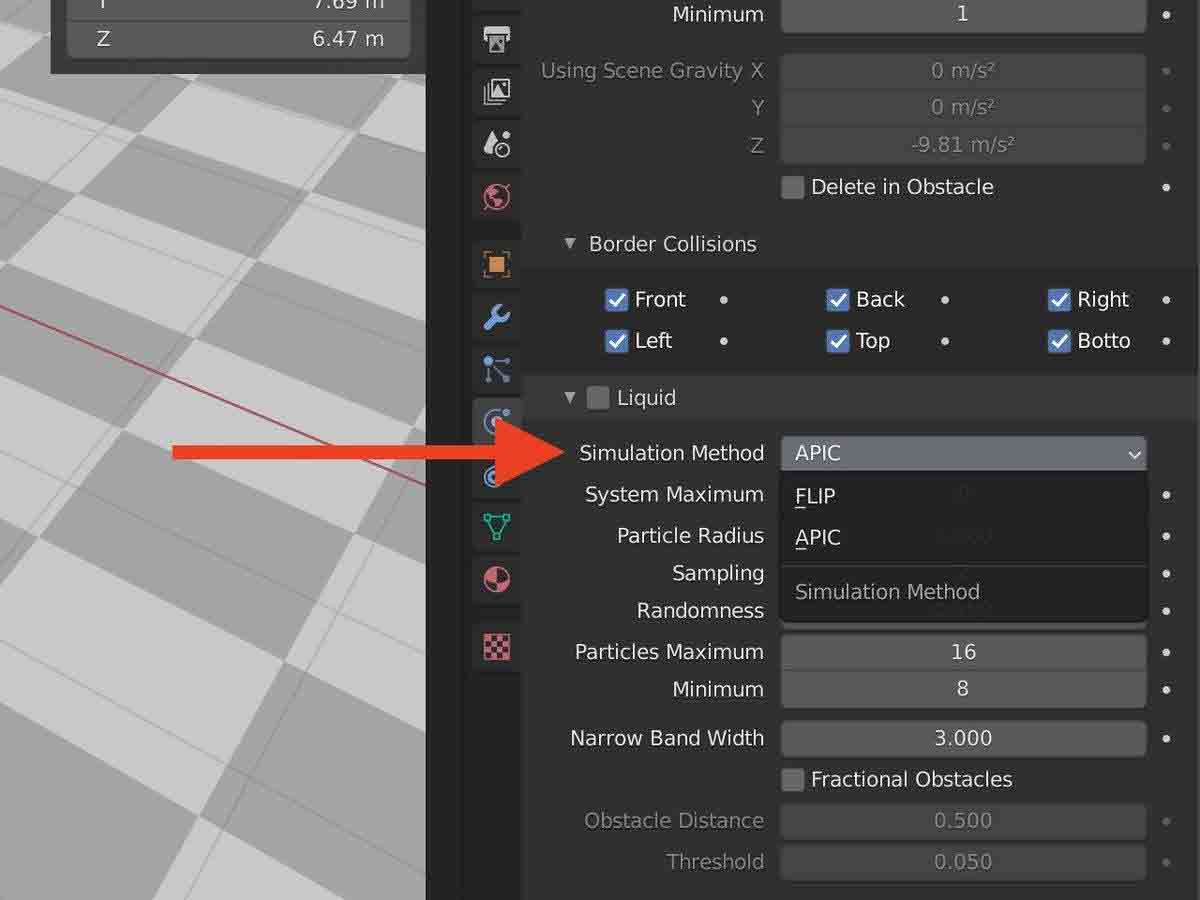1200x900 pixels.
Task: Uncheck the Right border collision checkbox
Action: 1059,300
